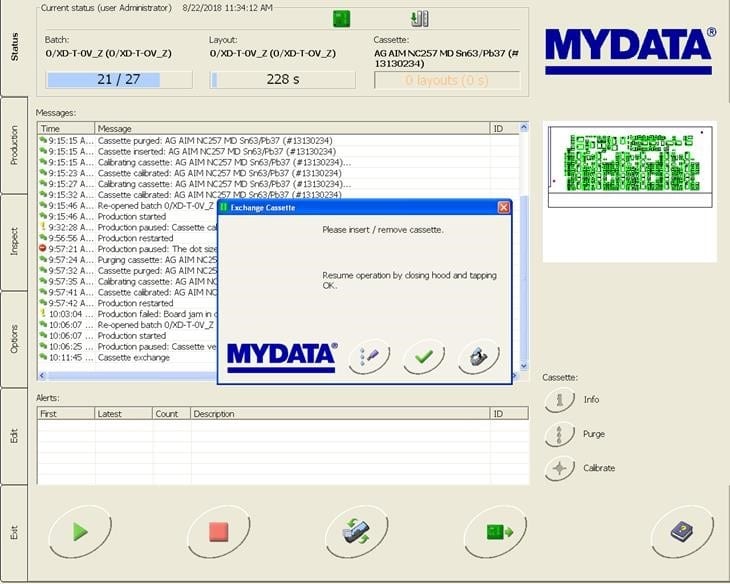Image resolution: width=730 pixels, height=584 pixels.
Task: Start production with the green play button
Action: coord(80,532)
